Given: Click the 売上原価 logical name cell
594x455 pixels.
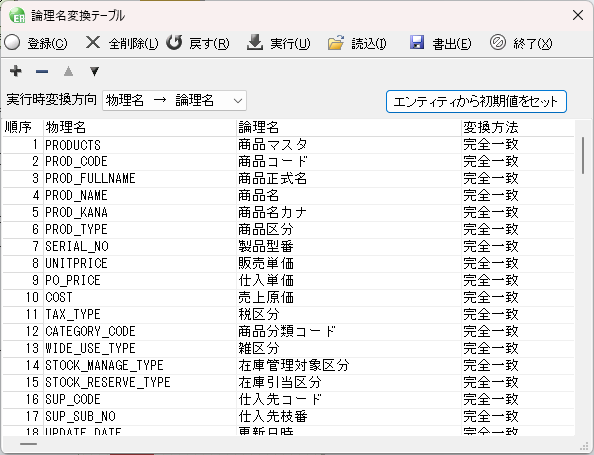Looking at the screenshot, I should click(x=349, y=298).
